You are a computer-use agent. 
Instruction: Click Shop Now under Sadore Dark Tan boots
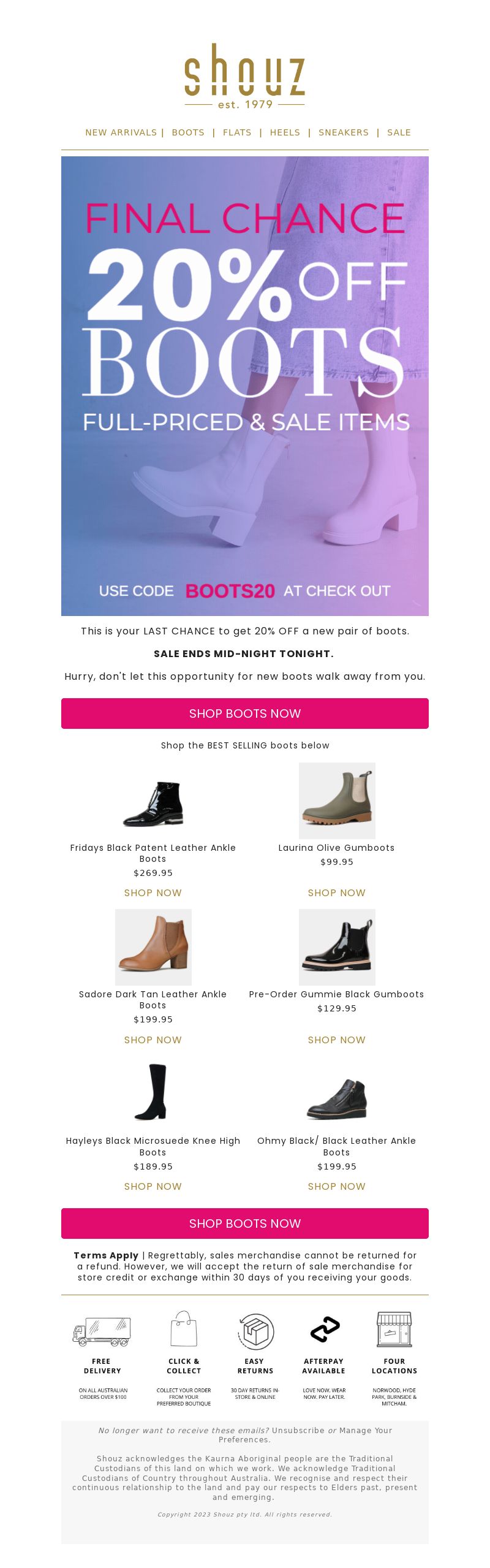tap(153, 1040)
